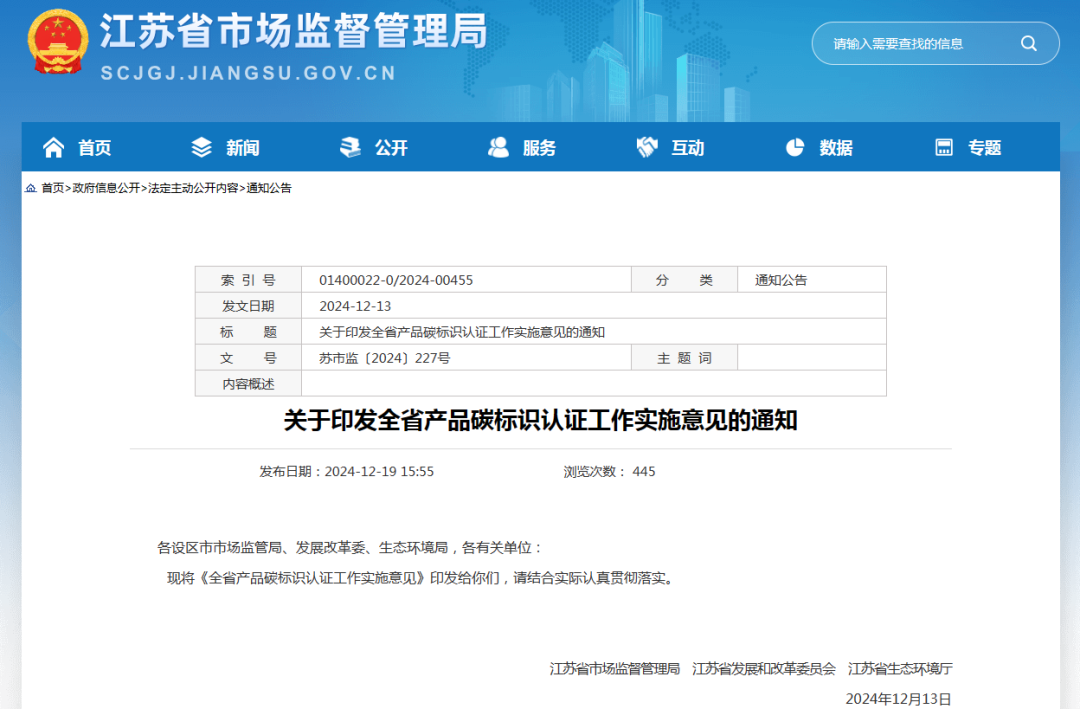Click the magnifier icon to search
The width and height of the screenshot is (1080, 709).
[1029, 43]
